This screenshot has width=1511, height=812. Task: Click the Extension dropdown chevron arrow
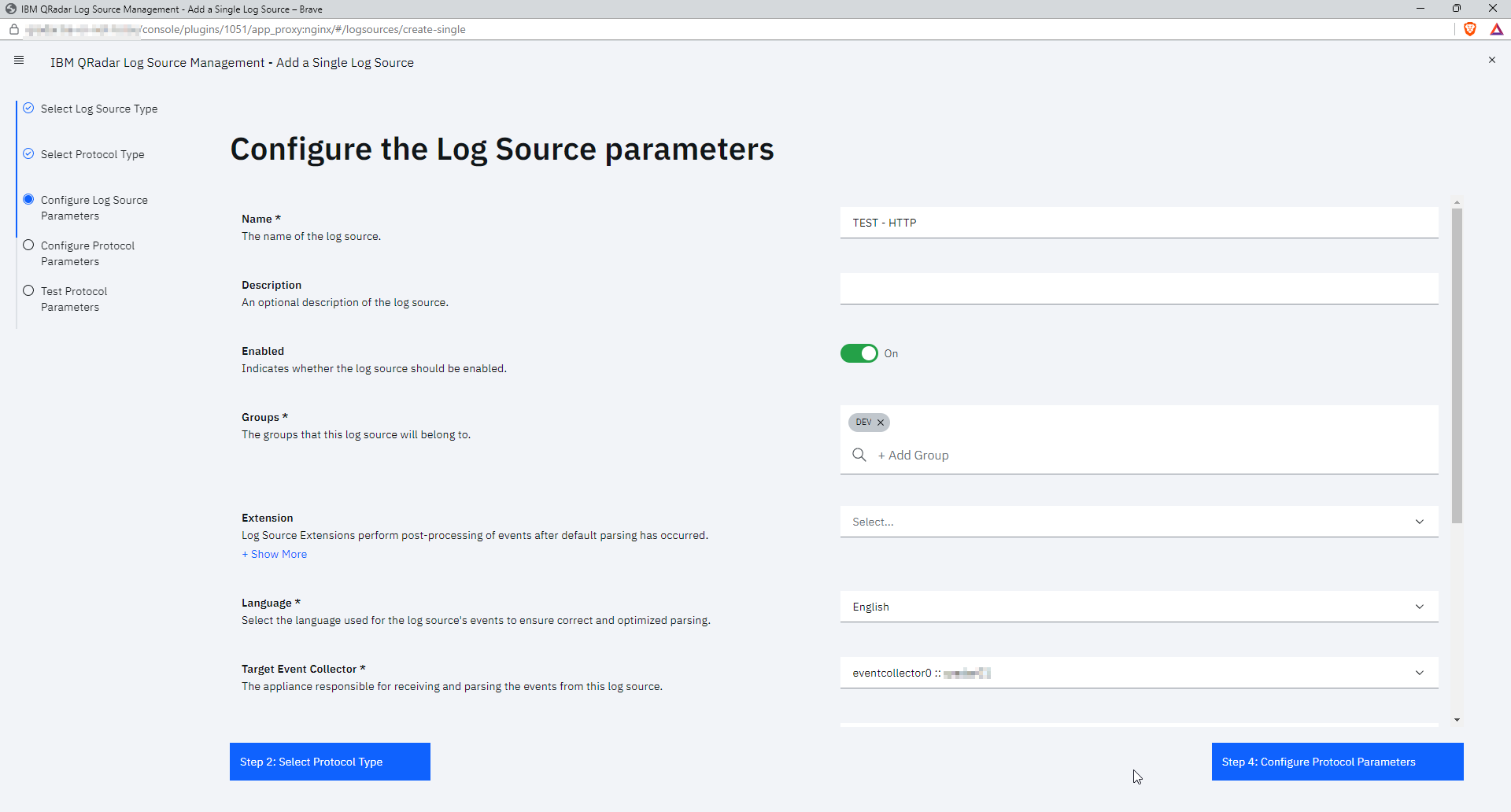1420,522
